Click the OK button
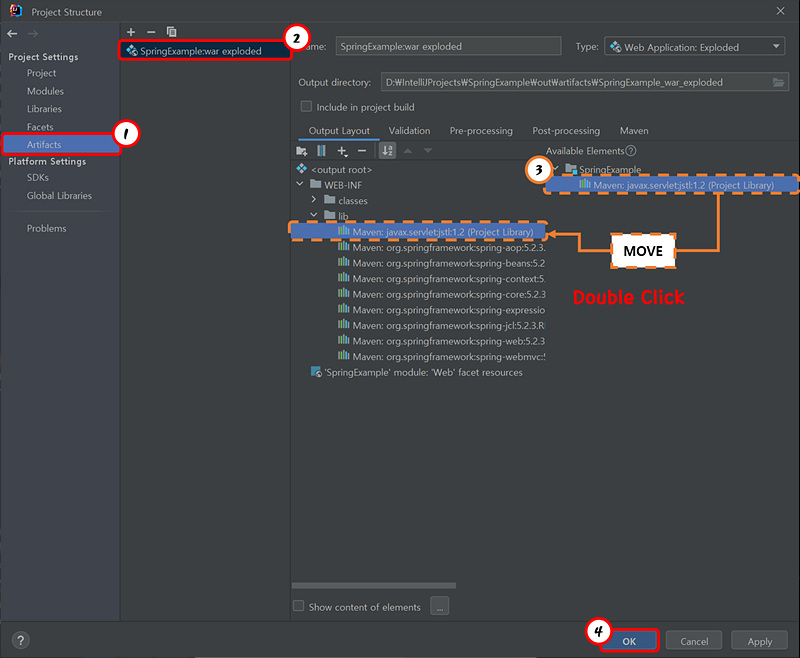The height and width of the screenshot is (658, 800). (x=629, y=641)
